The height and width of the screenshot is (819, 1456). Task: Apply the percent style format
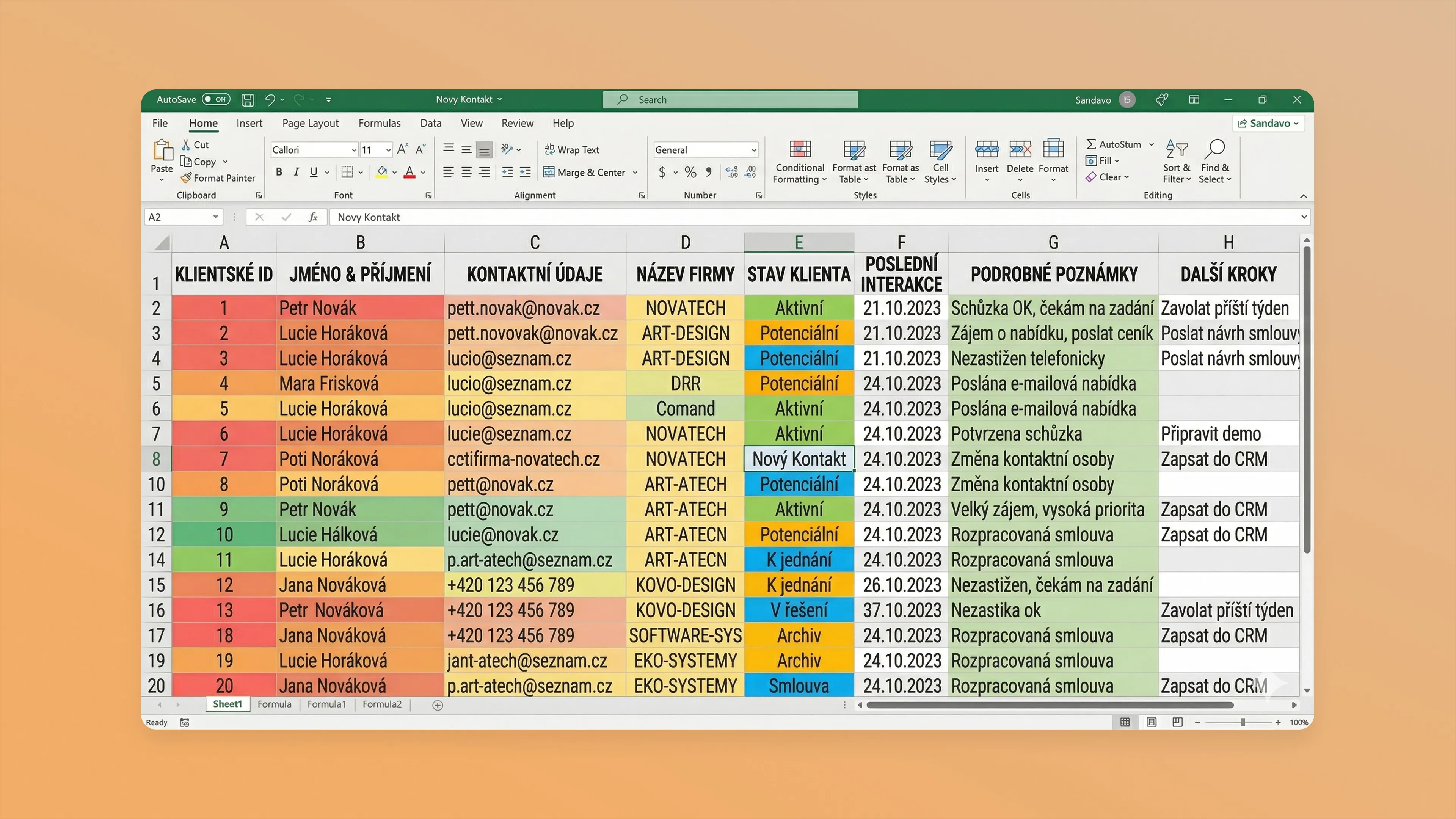[690, 172]
